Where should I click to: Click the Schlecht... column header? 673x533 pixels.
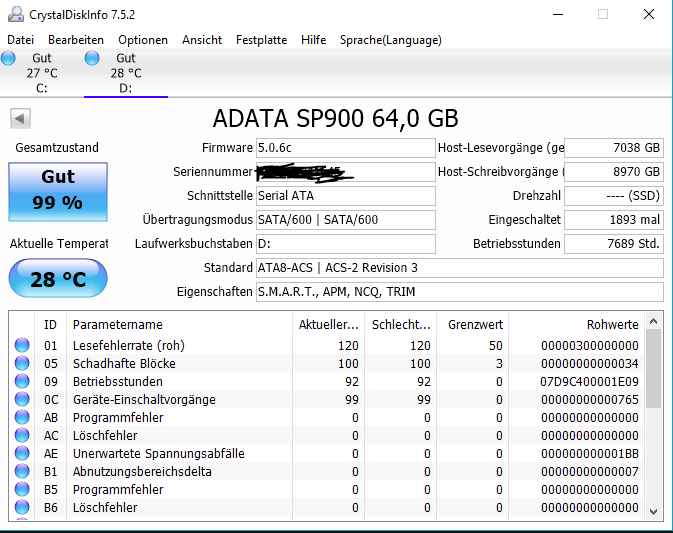400,324
